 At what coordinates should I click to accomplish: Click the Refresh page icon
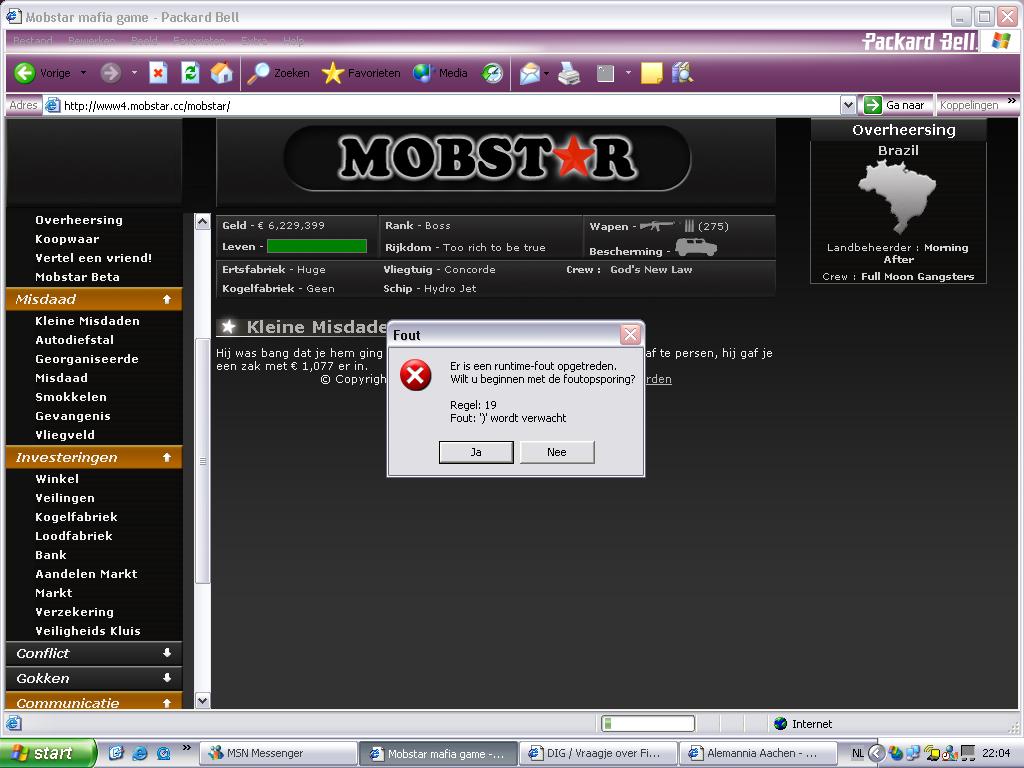pos(190,73)
